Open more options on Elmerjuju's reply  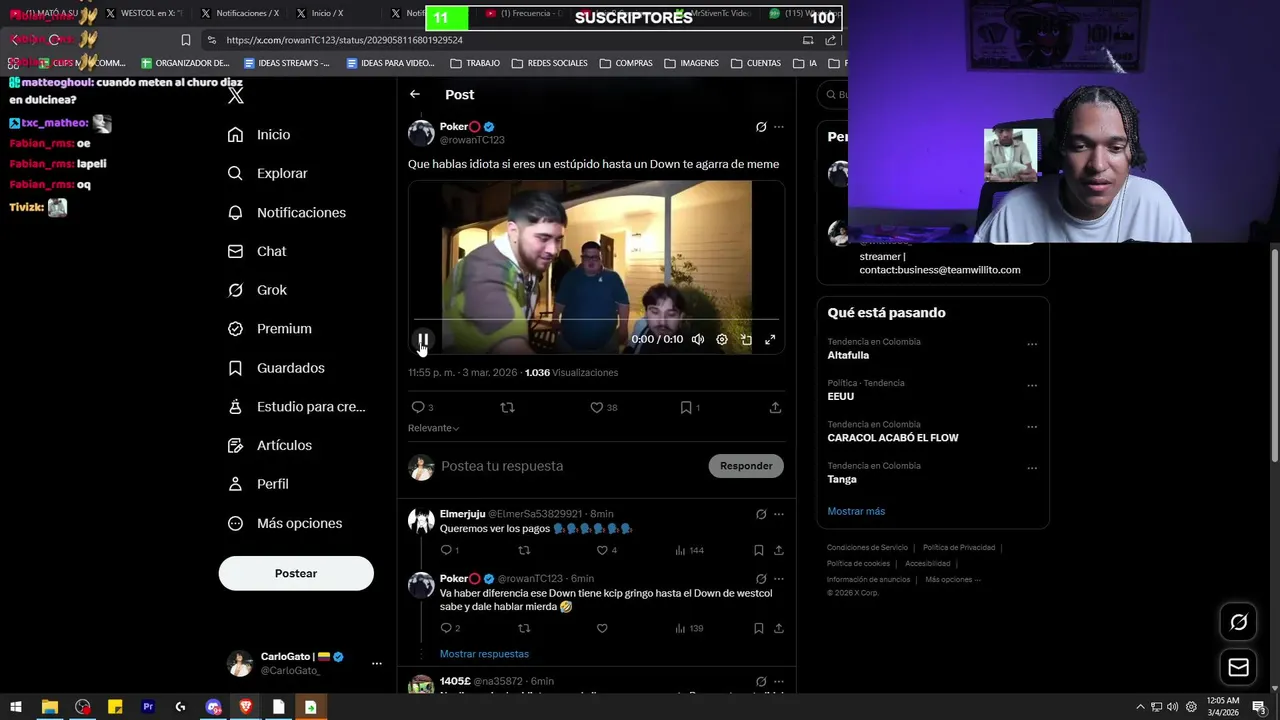pos(779,514)
